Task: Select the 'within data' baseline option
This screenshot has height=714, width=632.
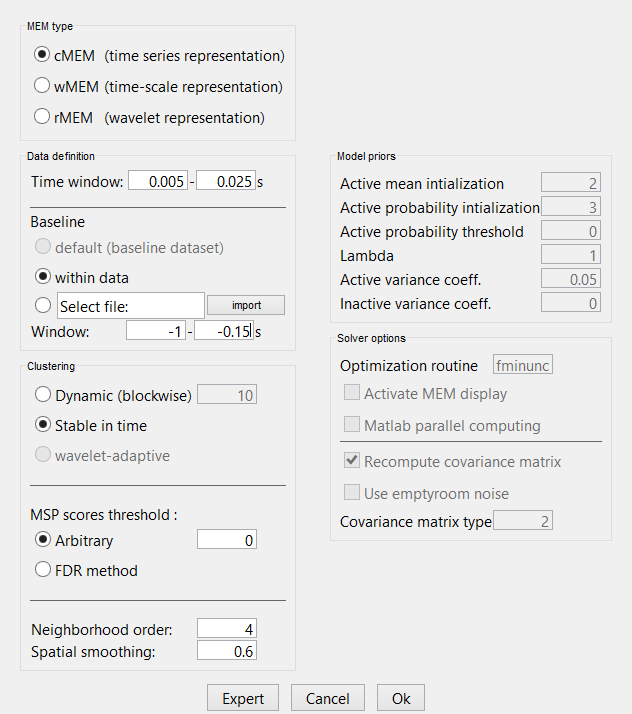Action: point(42,276)
